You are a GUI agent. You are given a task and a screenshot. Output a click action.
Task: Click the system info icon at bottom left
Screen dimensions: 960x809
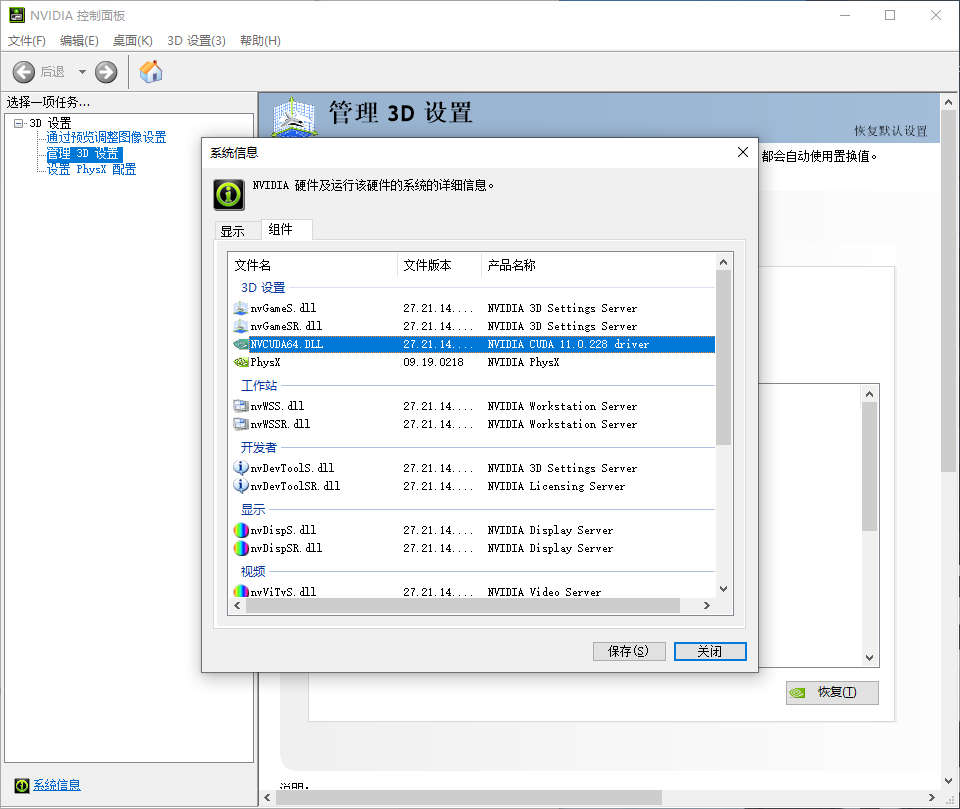(22, 785)
